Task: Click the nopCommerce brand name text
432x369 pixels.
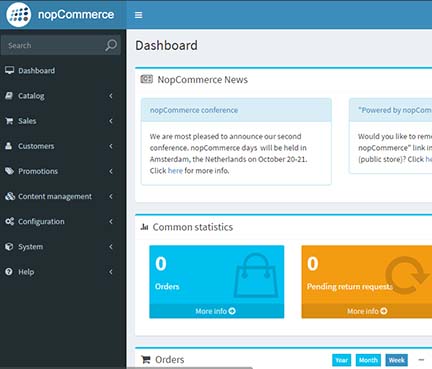Action: [x=76, y=15]
